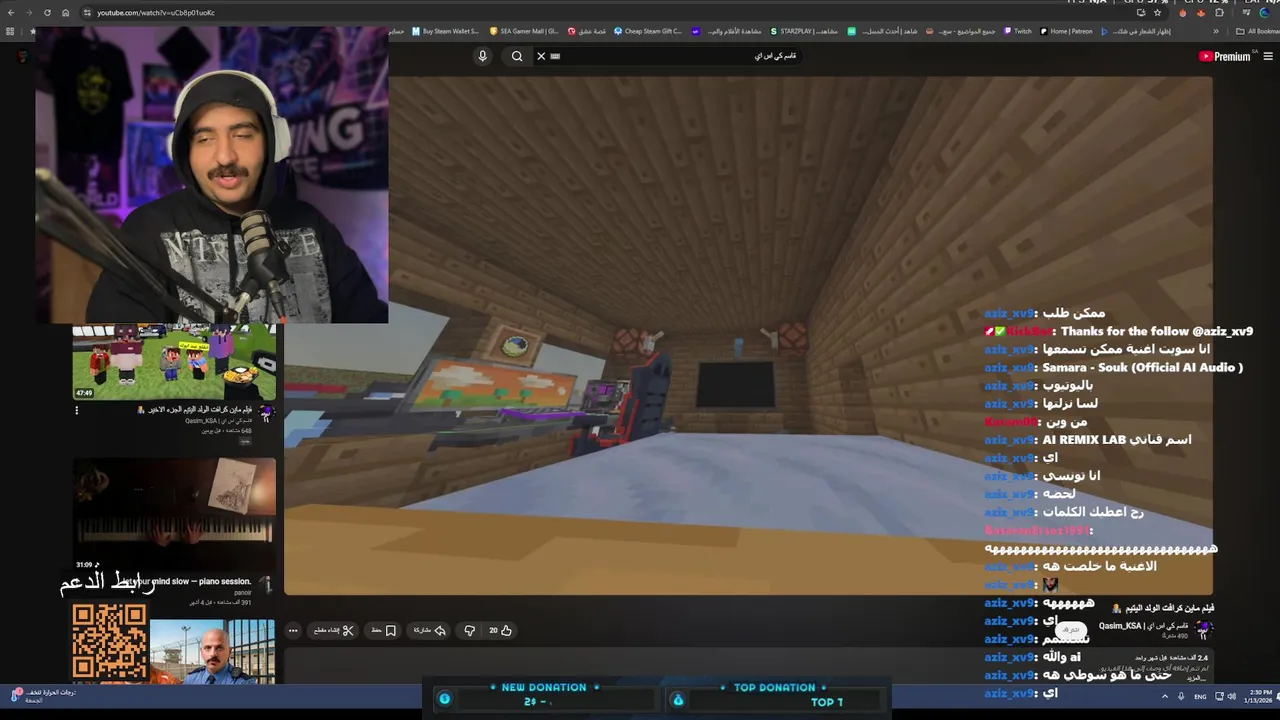Create a clip with scissors icon
1280x720 pixels.
pyautogui.click(x=332, y=630)
